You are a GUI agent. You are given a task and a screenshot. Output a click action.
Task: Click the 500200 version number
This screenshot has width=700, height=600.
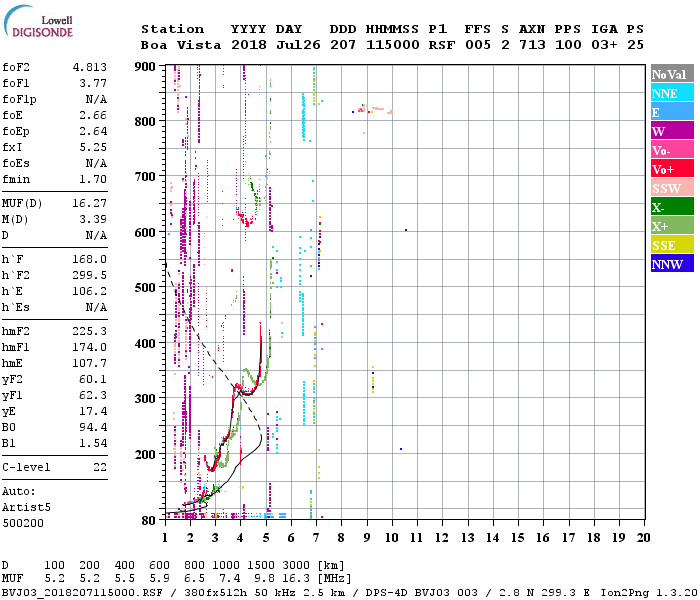tap(23, 523)
